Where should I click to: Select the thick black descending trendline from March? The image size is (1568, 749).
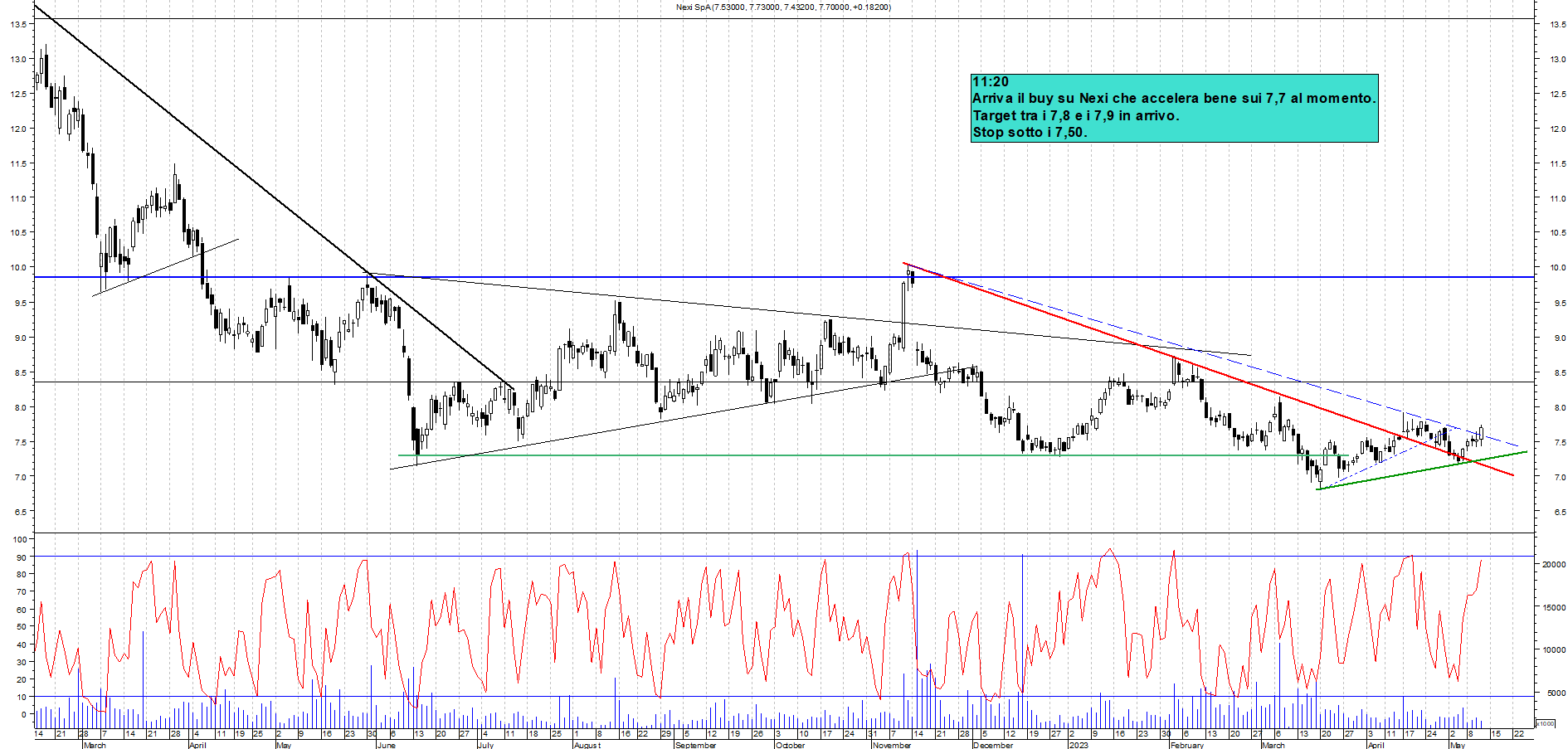click(x=274, y=197)
